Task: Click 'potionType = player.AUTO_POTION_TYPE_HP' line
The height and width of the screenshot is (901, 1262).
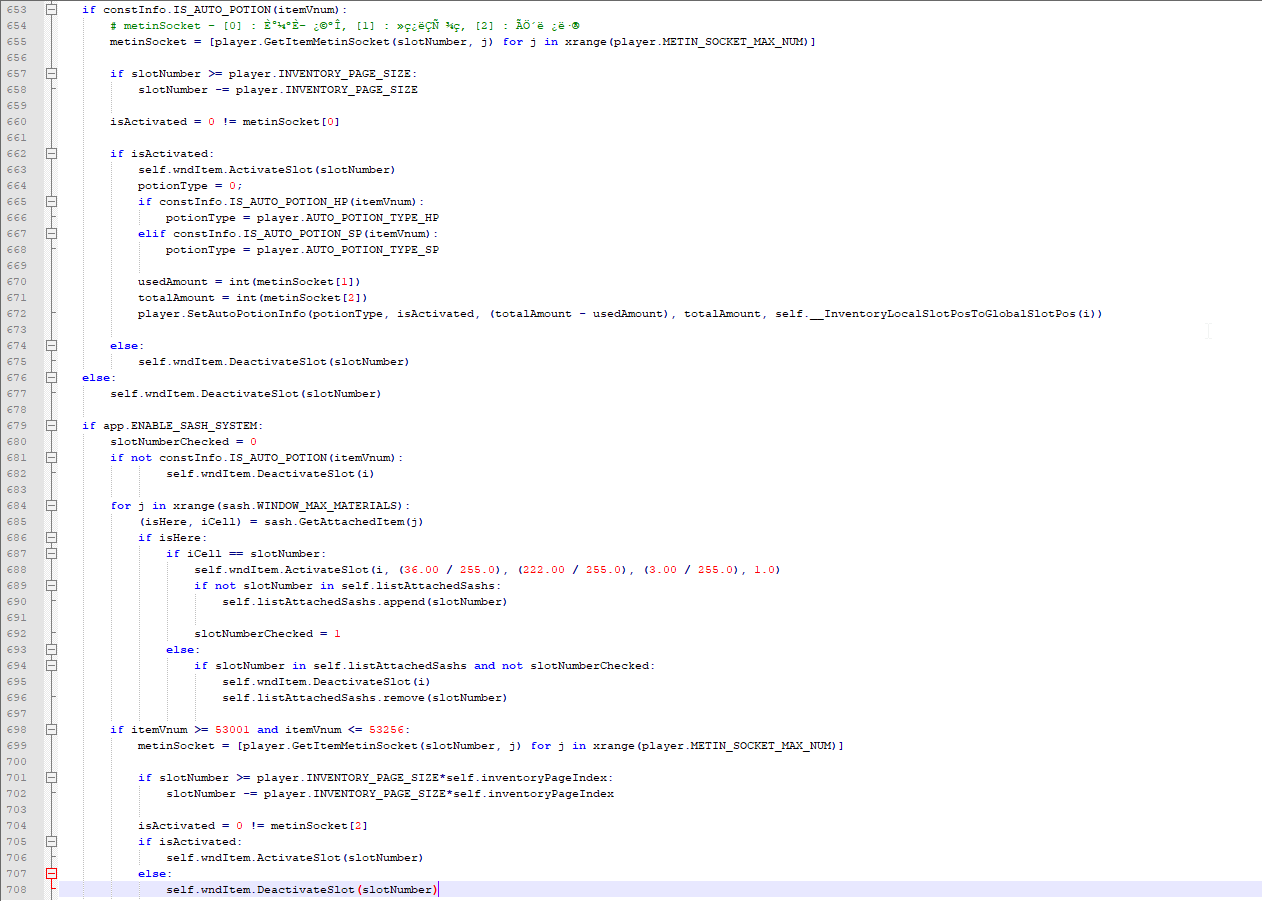Action: (303, 218)
